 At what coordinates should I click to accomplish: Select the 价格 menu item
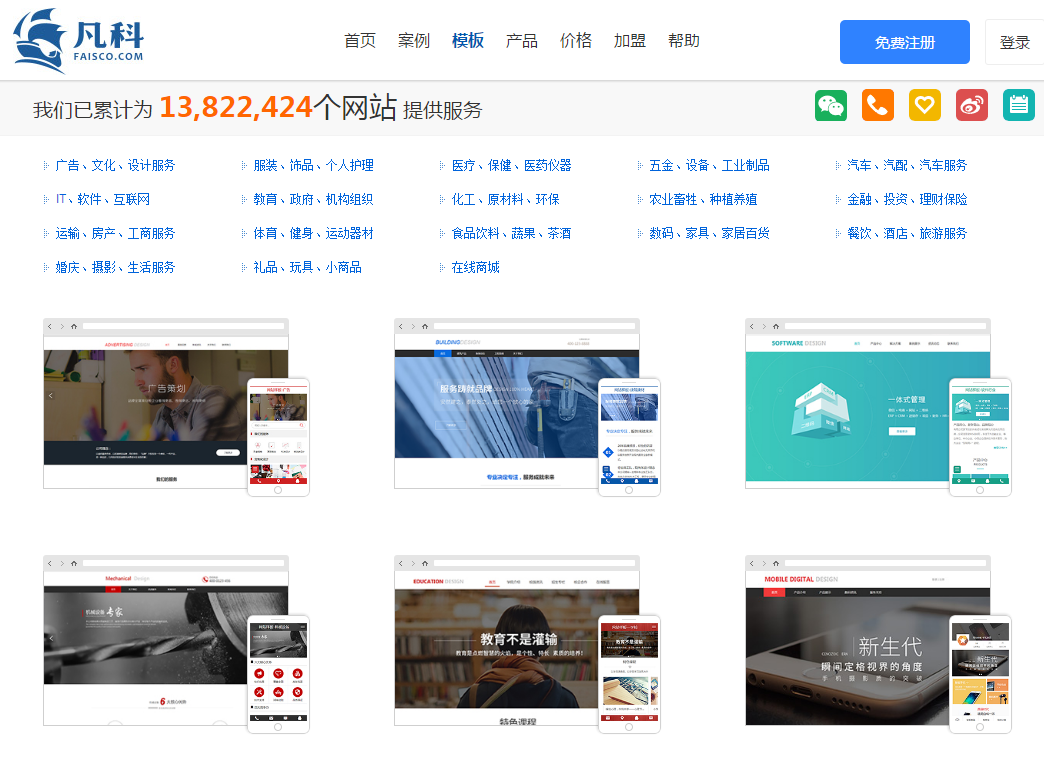click(576, 41)
